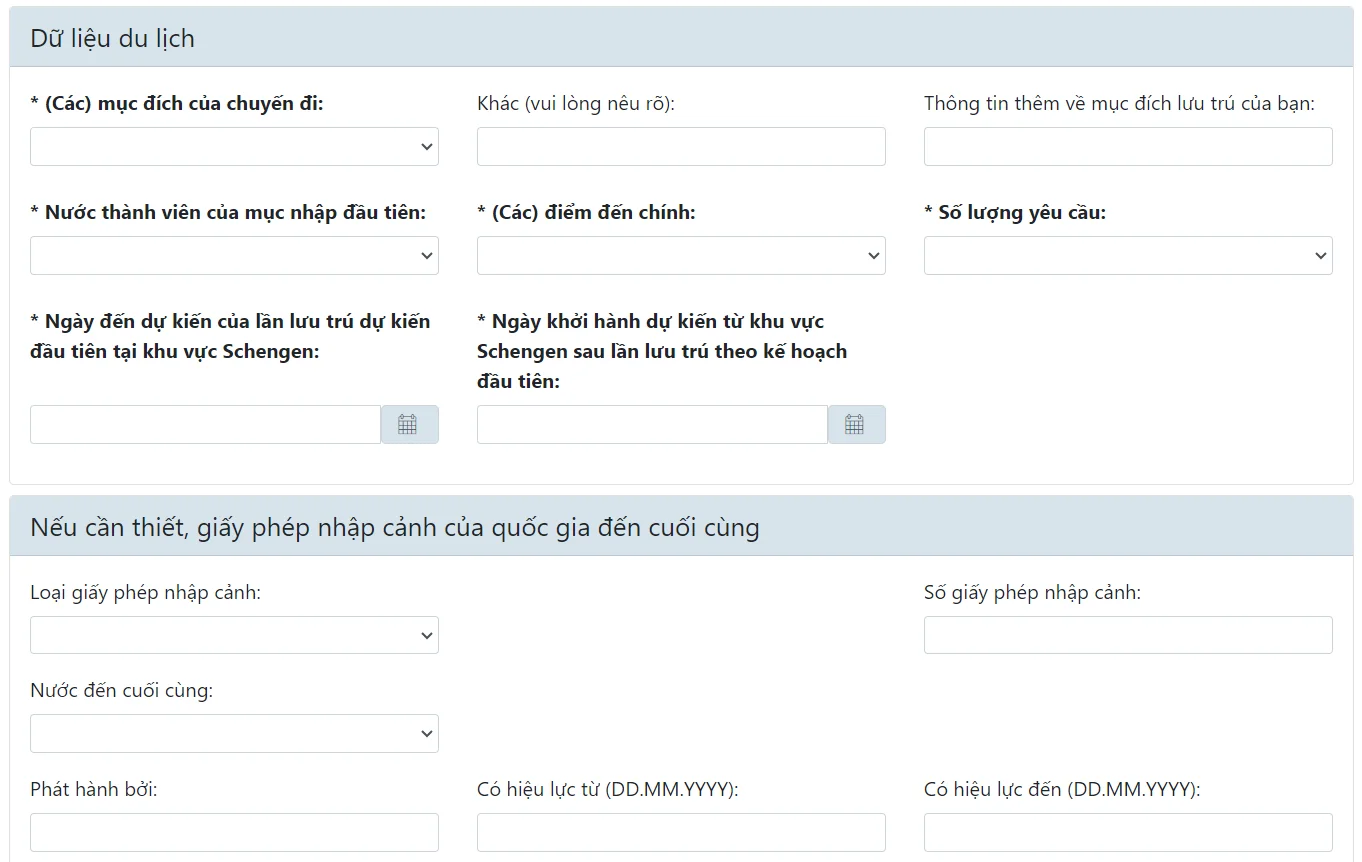Focus the 'Có hiệu lực từ' date field

[x=681, y=832]
